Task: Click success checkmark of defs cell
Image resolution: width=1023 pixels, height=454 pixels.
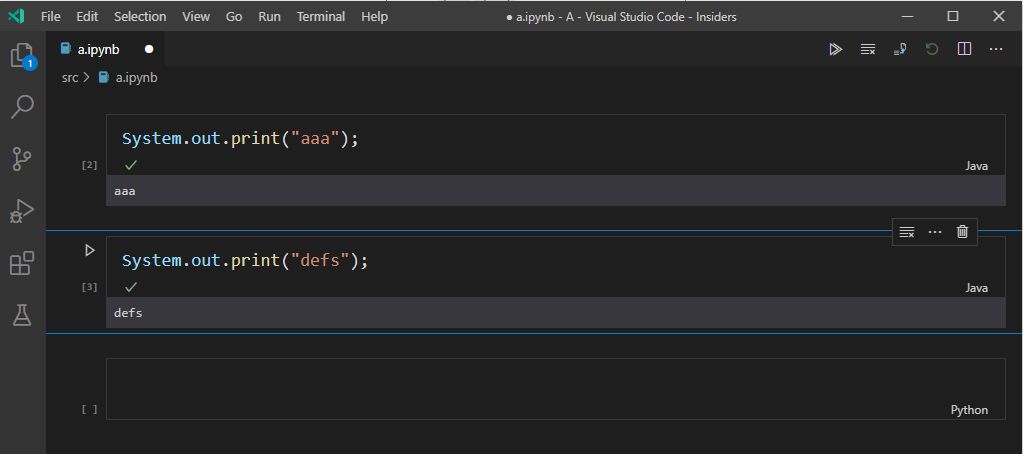Action: 131,288
